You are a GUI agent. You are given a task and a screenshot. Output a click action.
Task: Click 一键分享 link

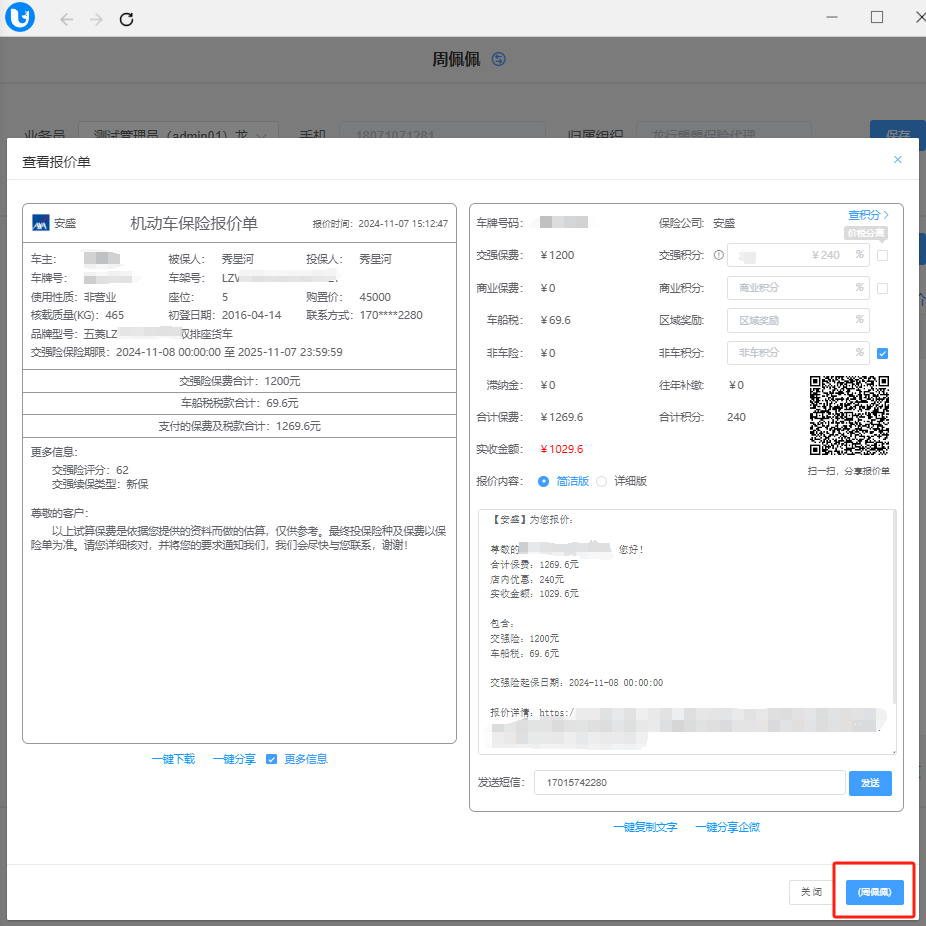(x=234, y=759)
